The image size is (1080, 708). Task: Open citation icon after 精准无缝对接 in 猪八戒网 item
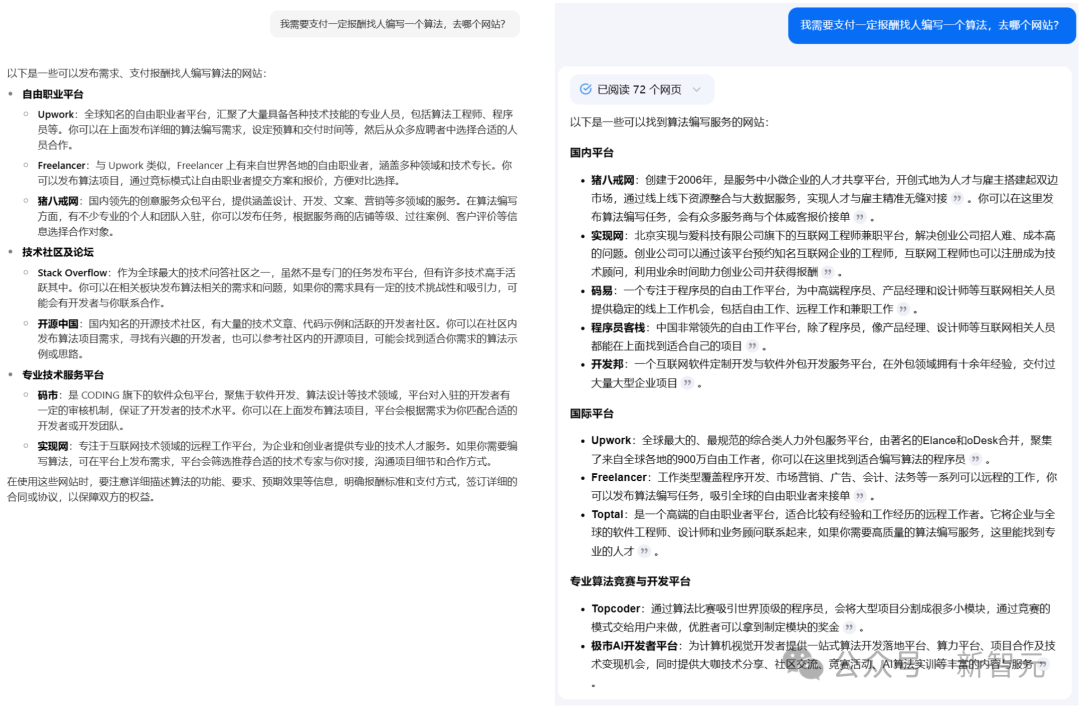click(957, 198)
